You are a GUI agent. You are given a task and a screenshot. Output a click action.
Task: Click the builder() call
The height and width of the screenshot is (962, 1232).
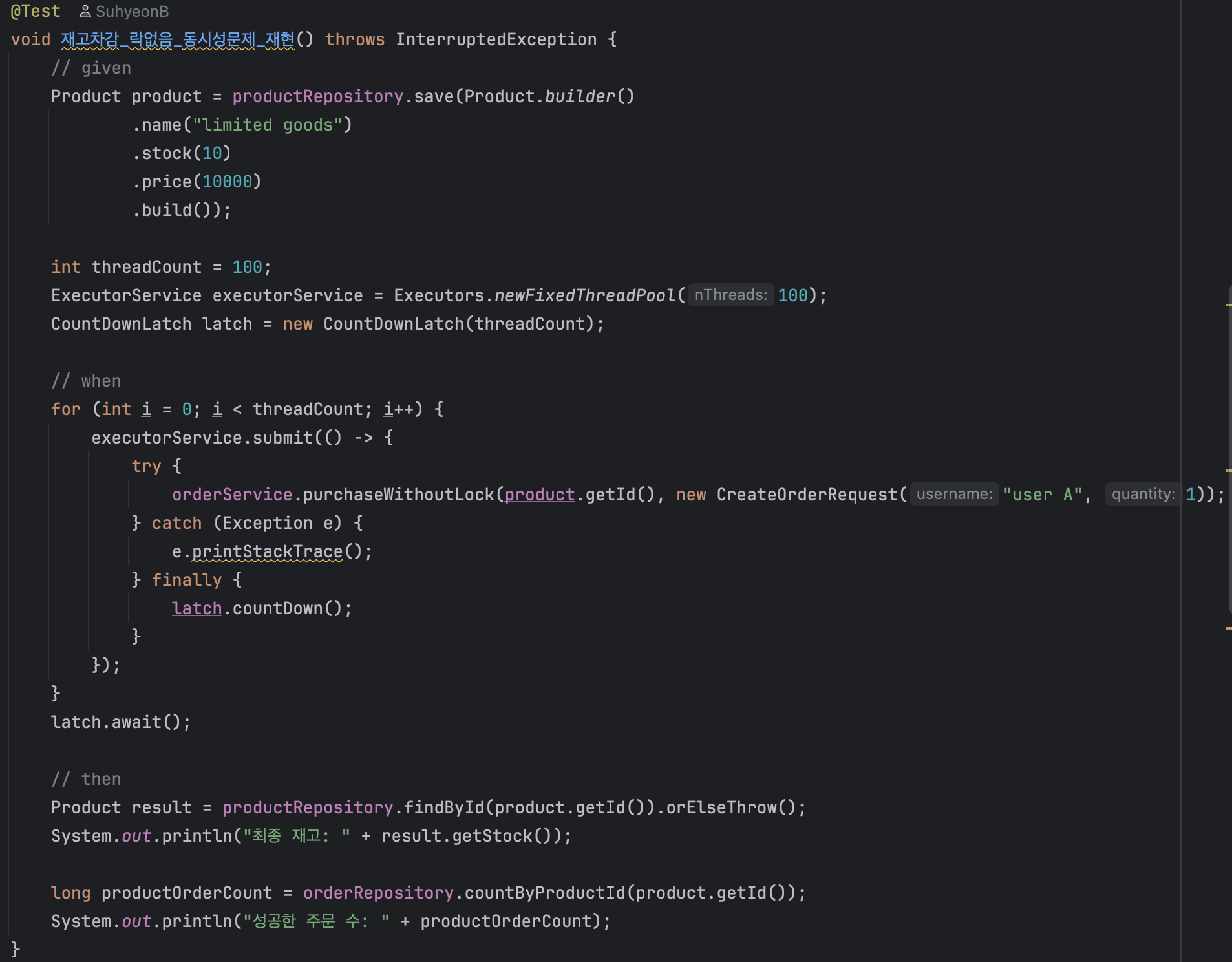589,96
